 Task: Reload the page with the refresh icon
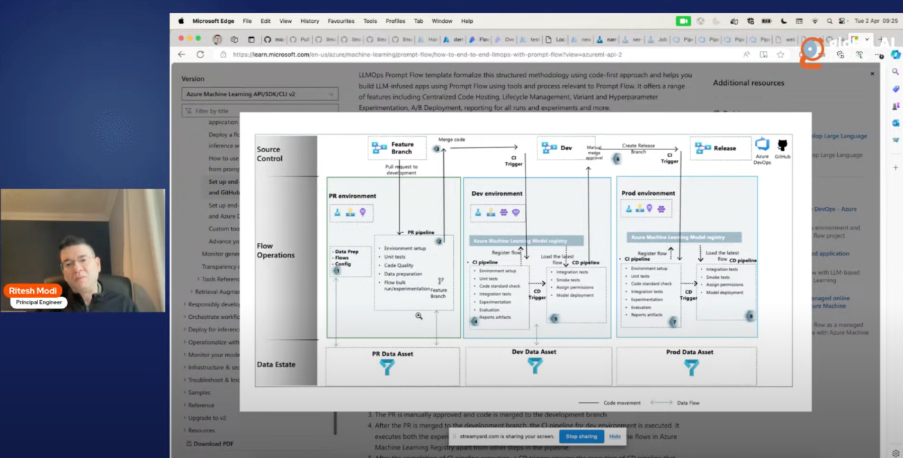click(x=211, y=54)
